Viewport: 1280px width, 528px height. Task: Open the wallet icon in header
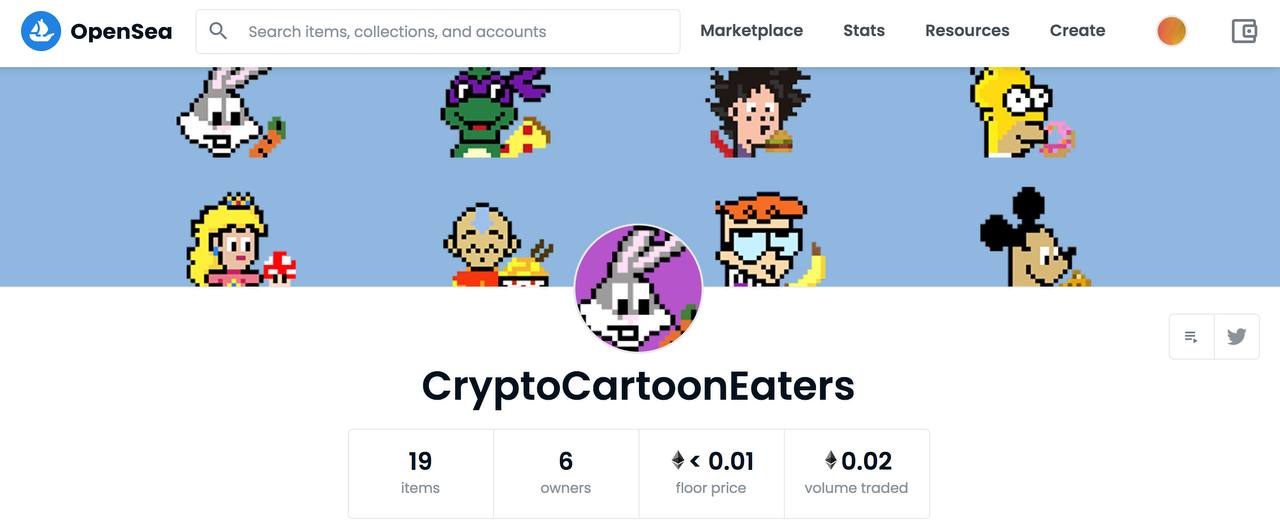click(1244, 31)
